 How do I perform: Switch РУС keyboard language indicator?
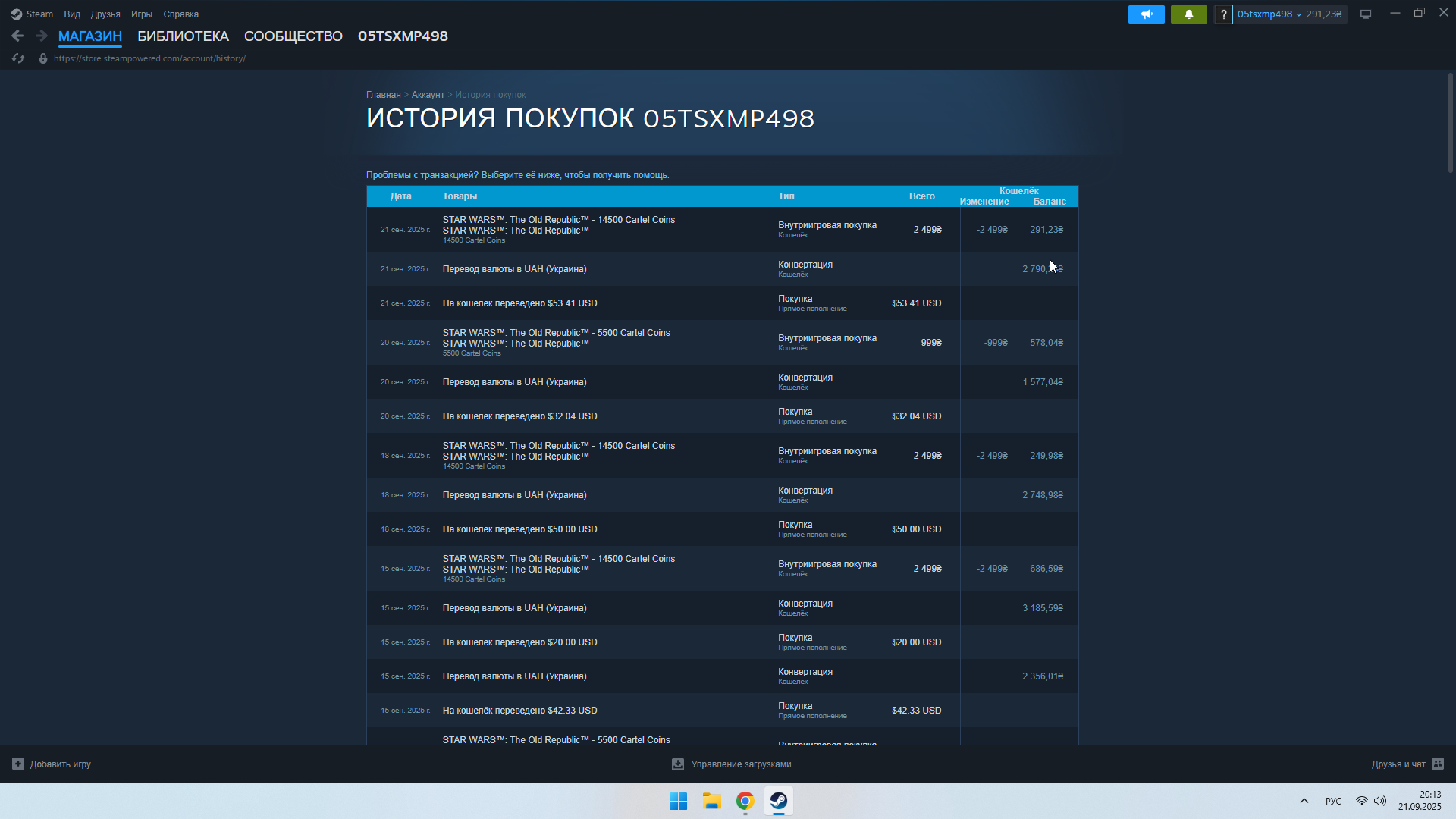click(1333, 801)
